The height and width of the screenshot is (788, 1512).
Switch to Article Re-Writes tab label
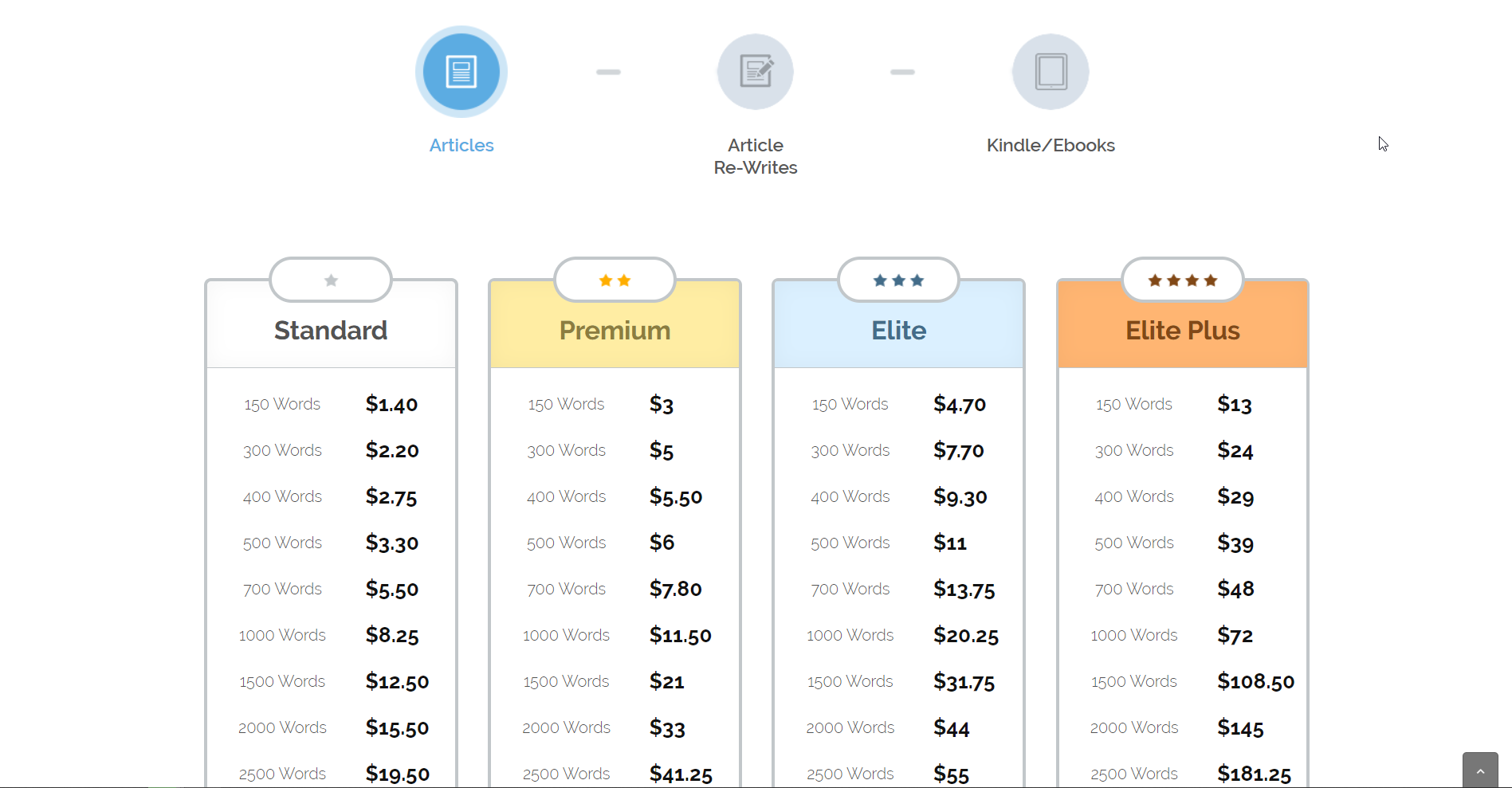tap(755, 156)
